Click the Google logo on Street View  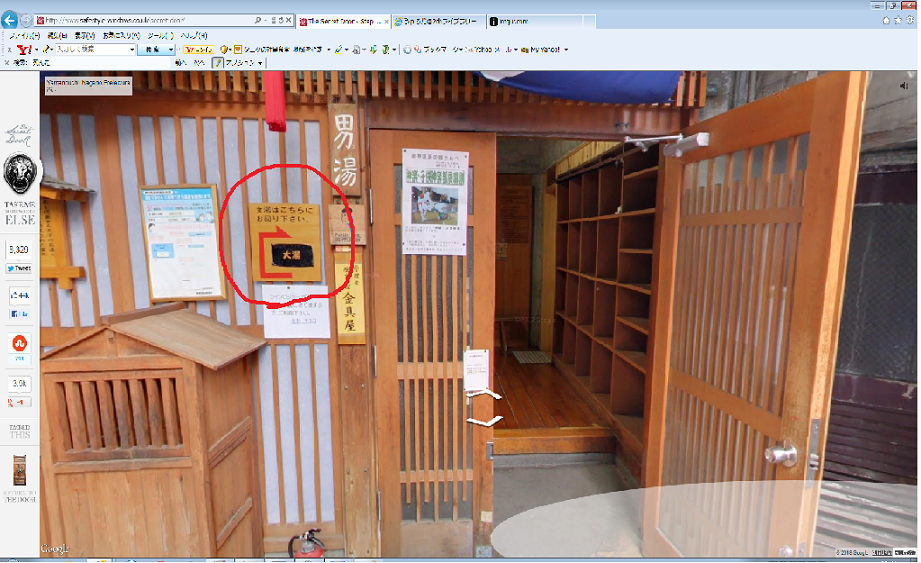55,548
